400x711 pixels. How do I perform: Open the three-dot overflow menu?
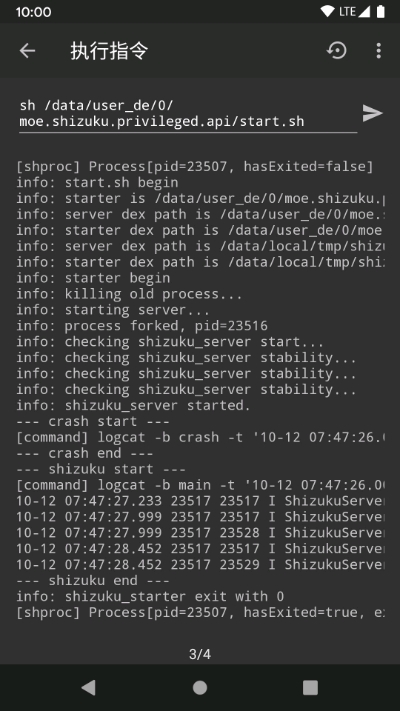(x=379, y=51)
